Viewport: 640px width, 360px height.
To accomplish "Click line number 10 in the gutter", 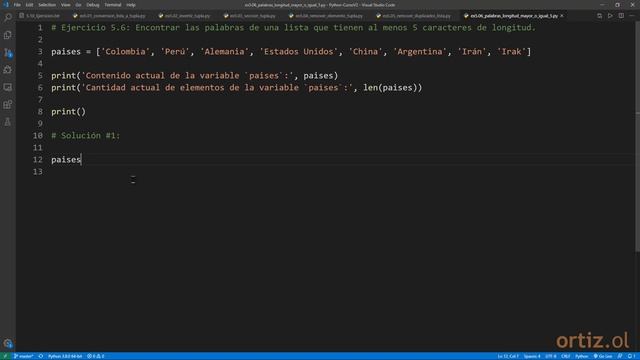I will 38,136.
